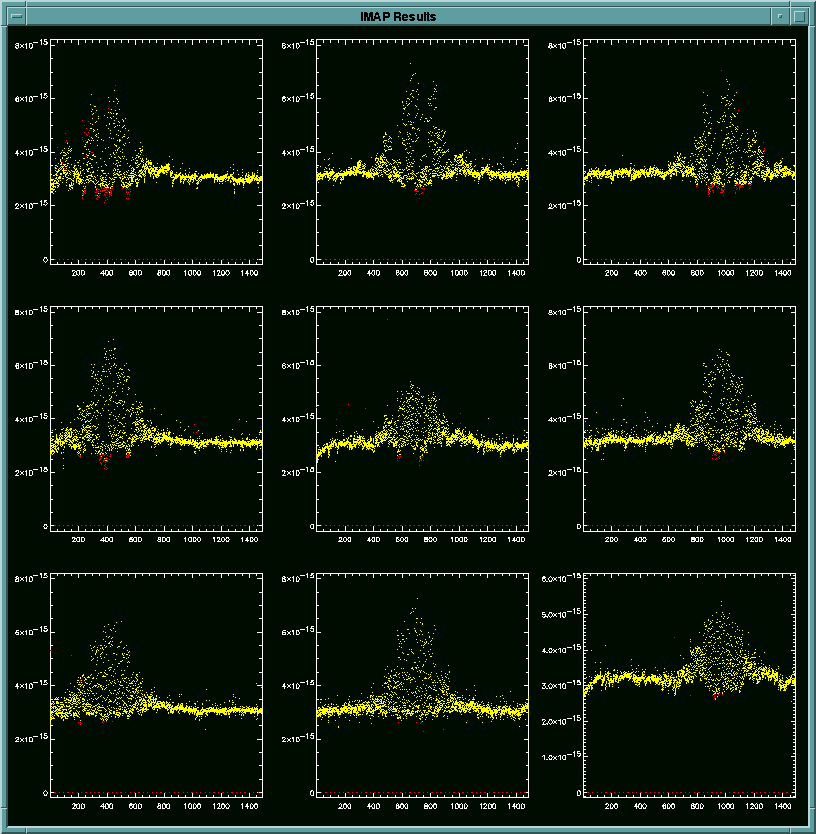This screenshot has width=816, height=834.
Task: Select the top-left scatter plot
Action: tap(156, 152)
